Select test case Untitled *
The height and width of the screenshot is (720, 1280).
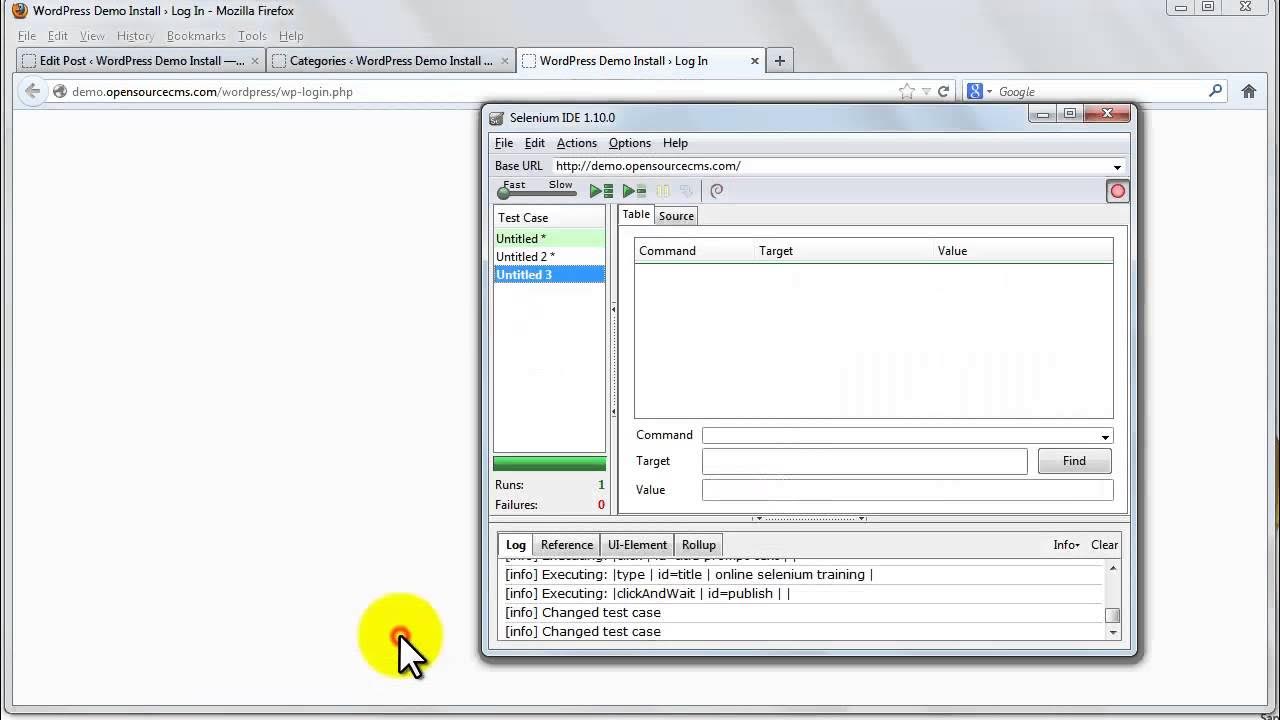tap(549, 238)
